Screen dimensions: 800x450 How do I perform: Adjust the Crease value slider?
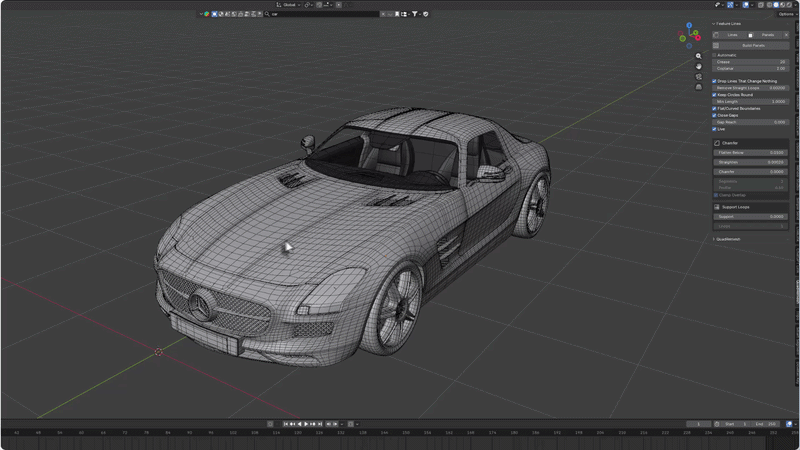(x=751, y=62)
